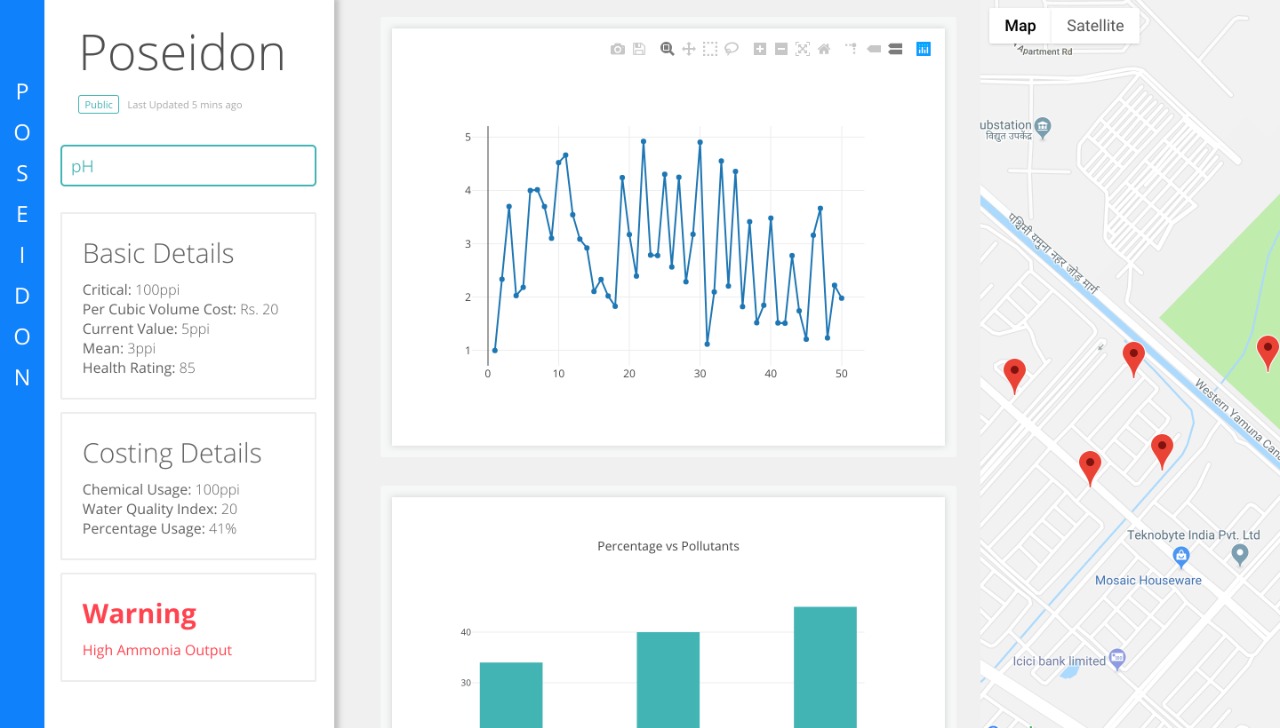
Task: Enable show closest data on hover
Action: (x=874, y=49)
